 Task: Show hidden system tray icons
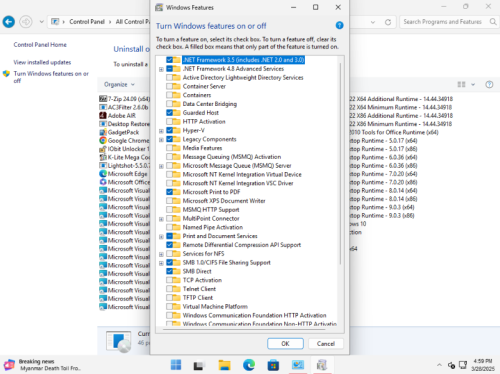pos(439,365)
